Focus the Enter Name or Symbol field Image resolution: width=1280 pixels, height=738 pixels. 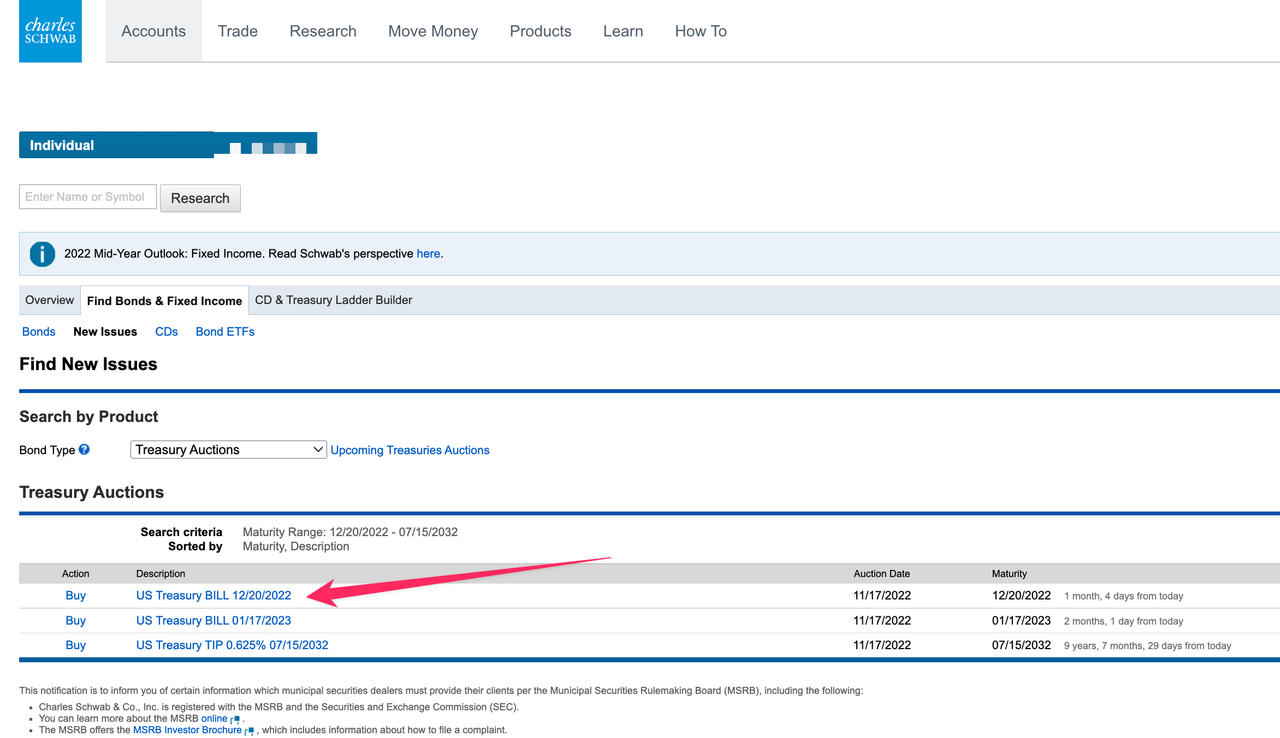pos(88,197)
